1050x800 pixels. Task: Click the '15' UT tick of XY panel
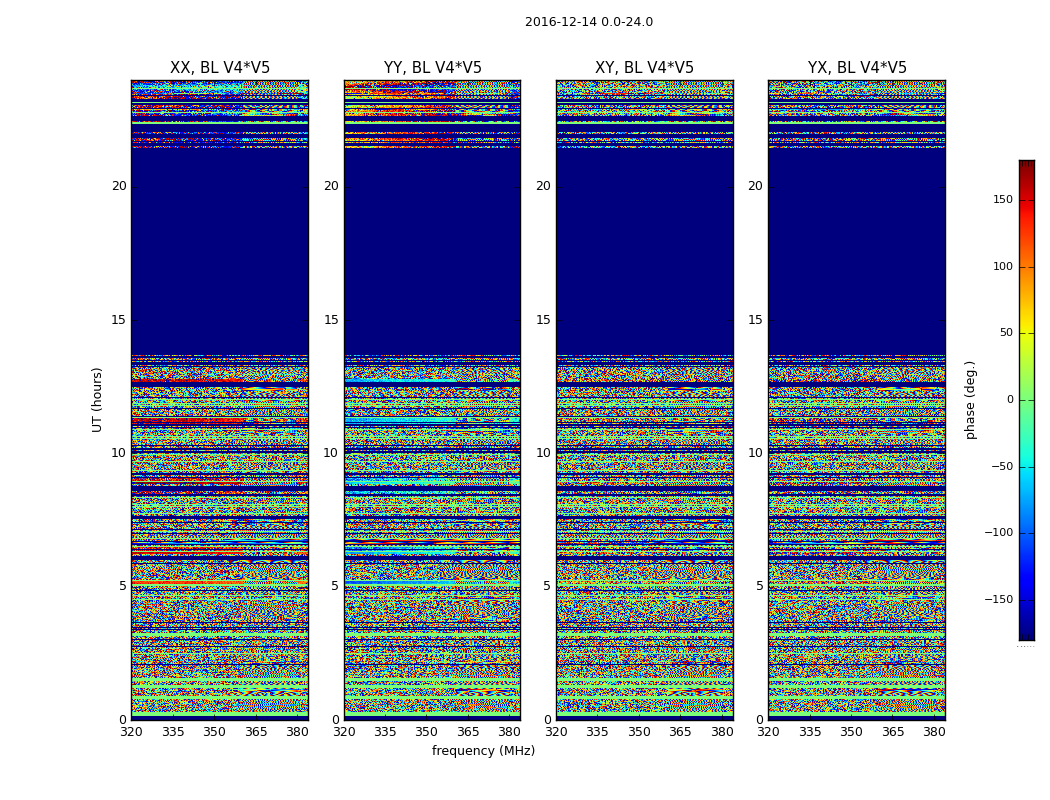coord(544,319)
